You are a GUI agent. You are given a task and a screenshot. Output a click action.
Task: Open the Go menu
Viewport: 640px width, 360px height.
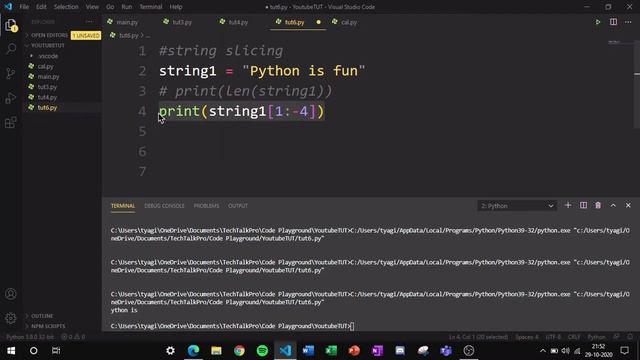[110, 7]
